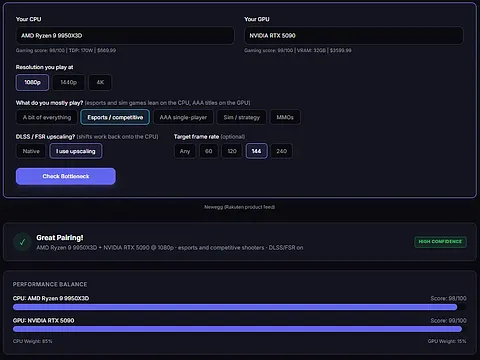
Task: Click the PERFORMANCE BALANCE heading
Action: 50,284
